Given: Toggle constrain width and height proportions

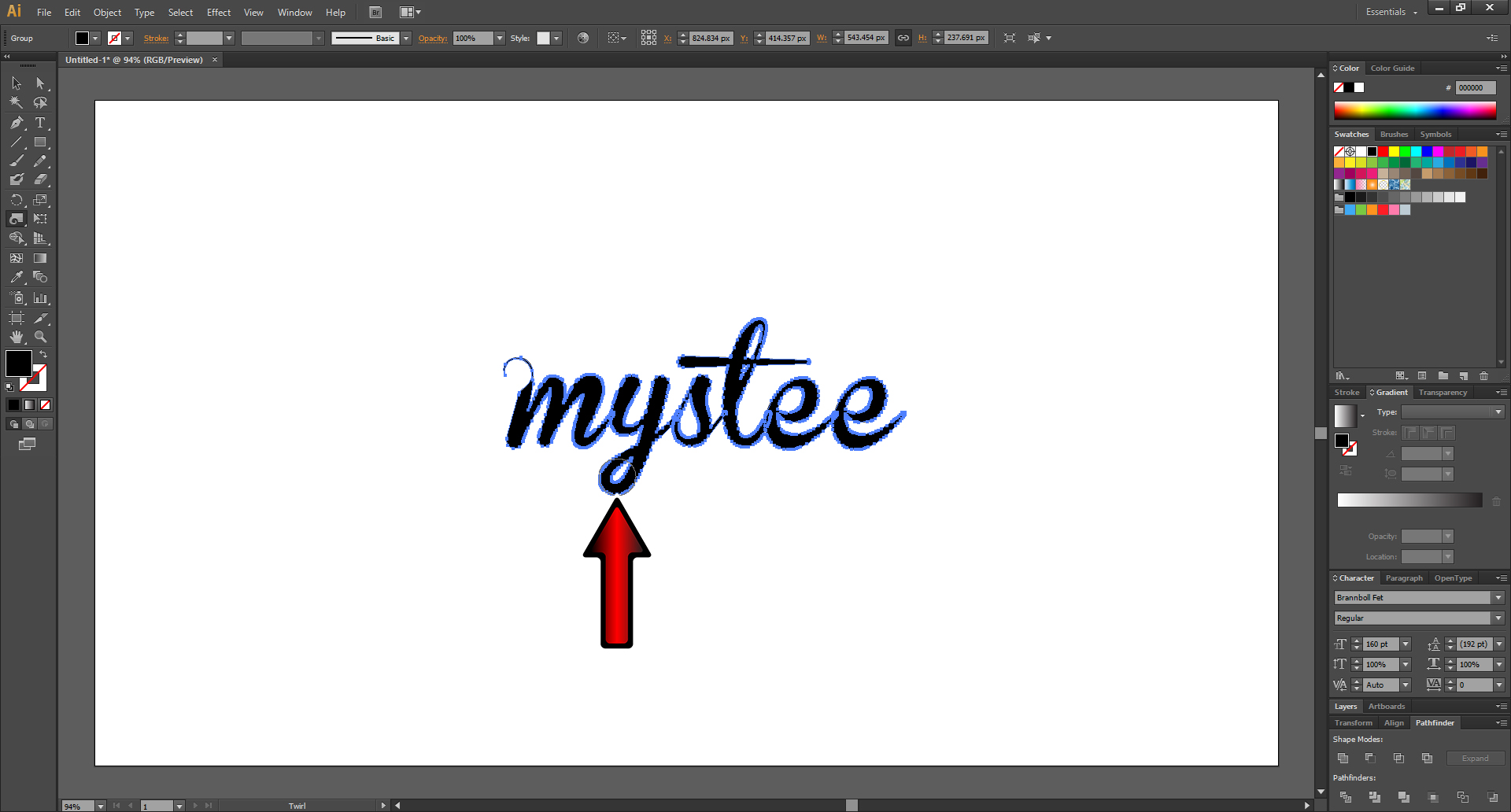Looking at the screenshot, I should (903, 38).
